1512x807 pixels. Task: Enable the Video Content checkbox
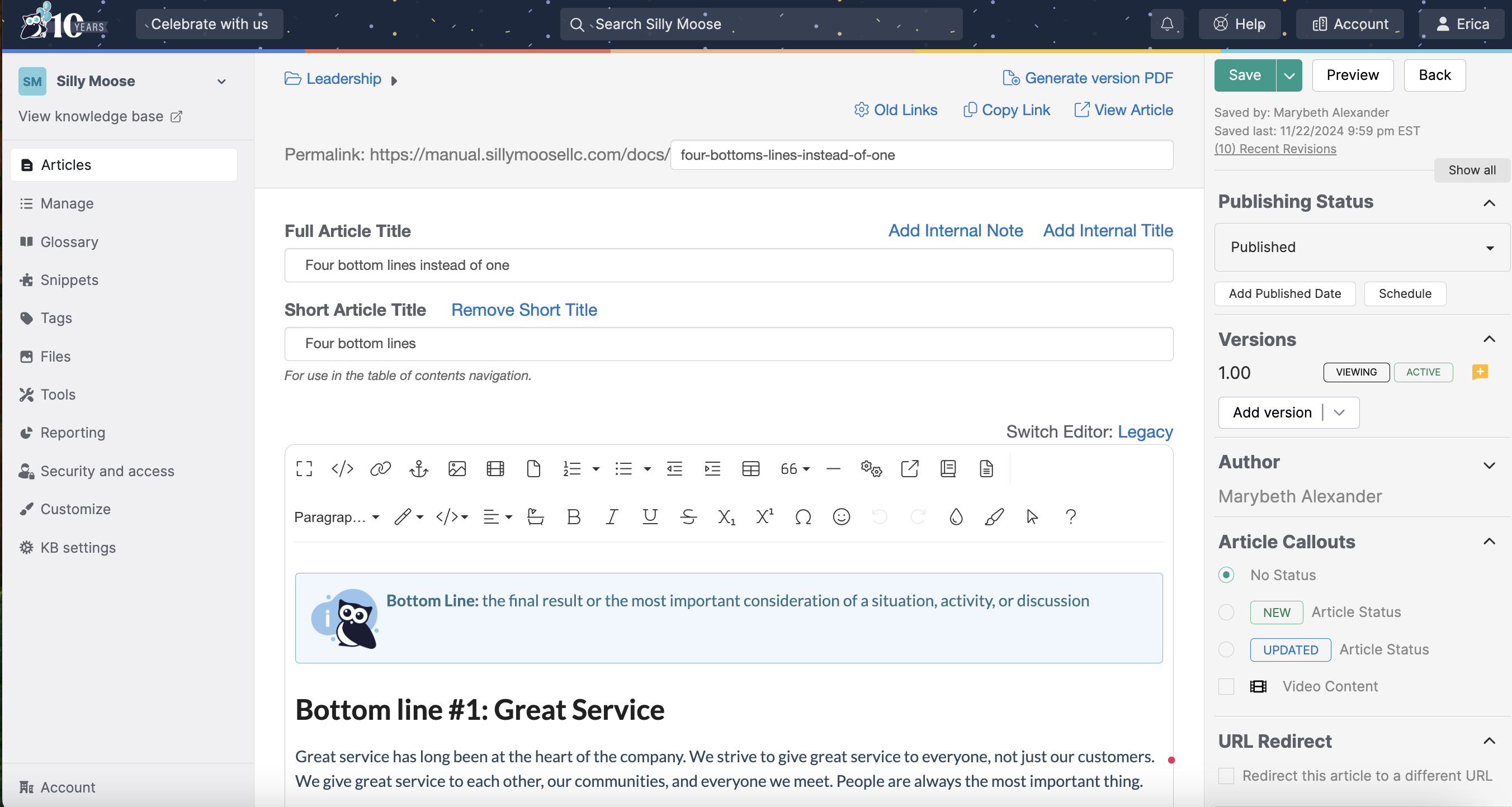(x=1226, y=686)
